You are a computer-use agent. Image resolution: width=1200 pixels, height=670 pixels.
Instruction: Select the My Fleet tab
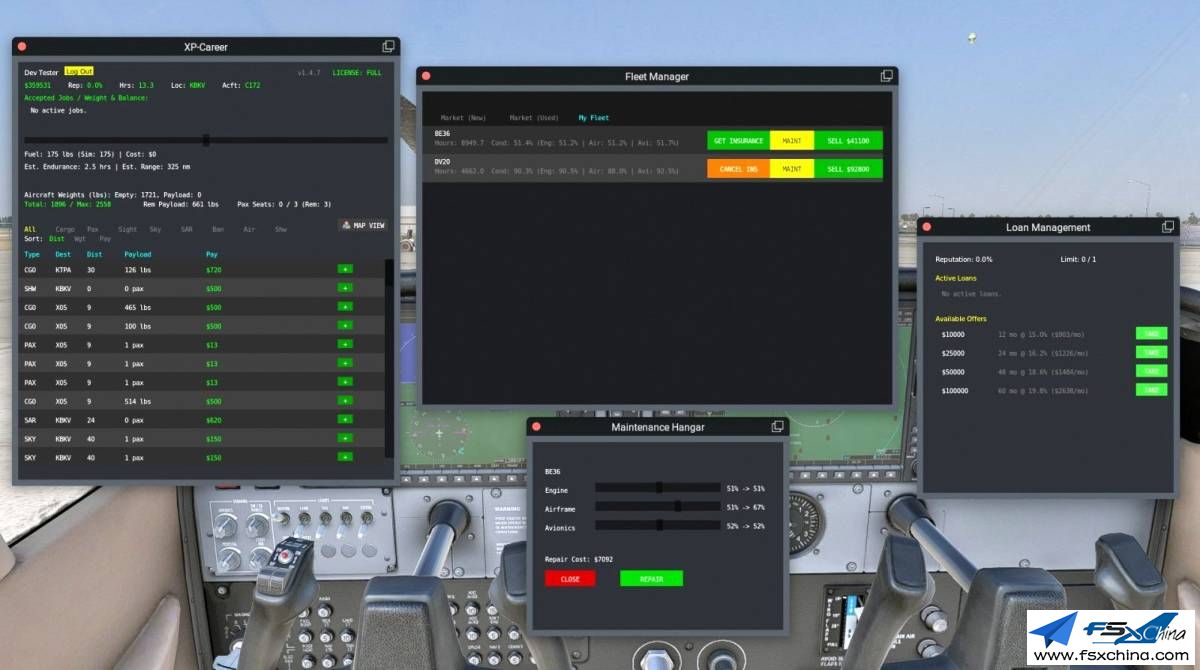pos(593,118)
